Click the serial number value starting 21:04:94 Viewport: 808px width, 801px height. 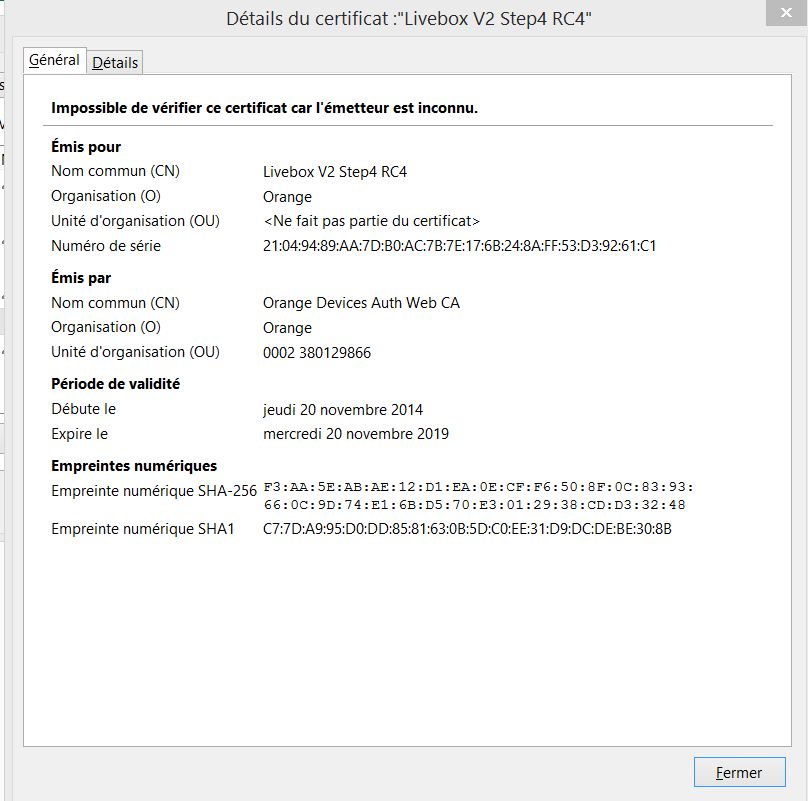point(459,246)
